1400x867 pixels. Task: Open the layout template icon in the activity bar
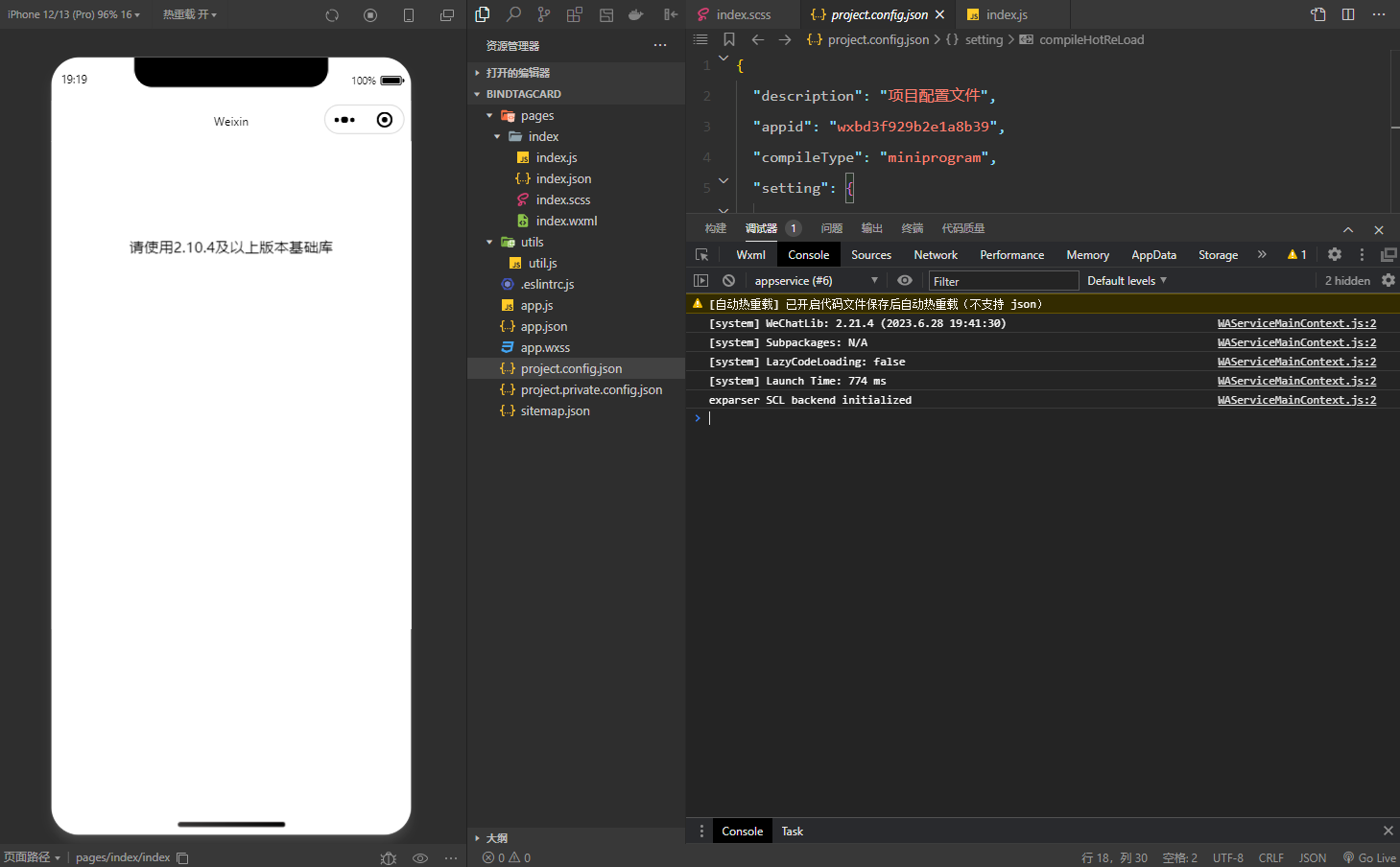tap(605, 14)
